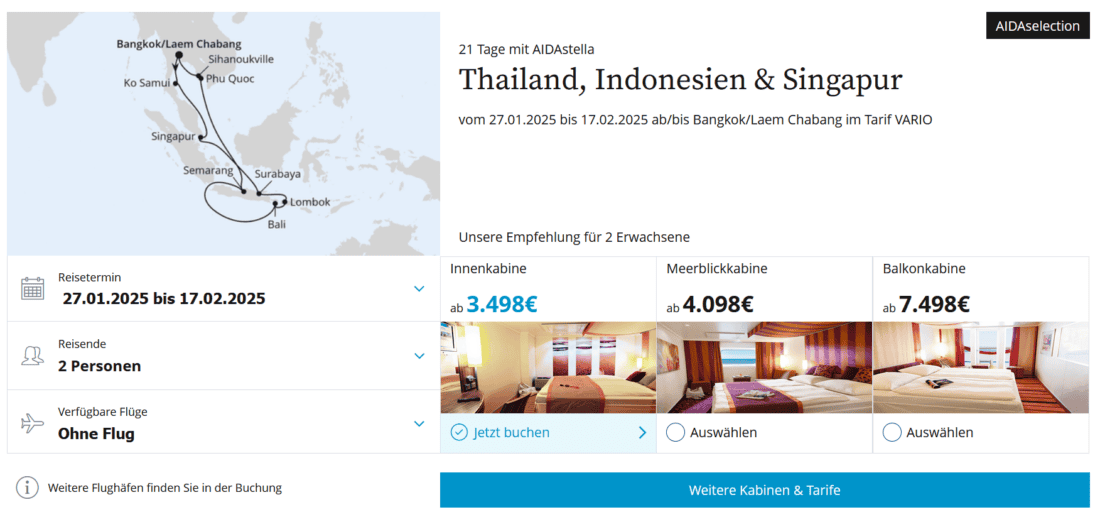Open the Reisende 2 Personen dropdown
This screenshot has width=1100, height=517.
[419, 356]
